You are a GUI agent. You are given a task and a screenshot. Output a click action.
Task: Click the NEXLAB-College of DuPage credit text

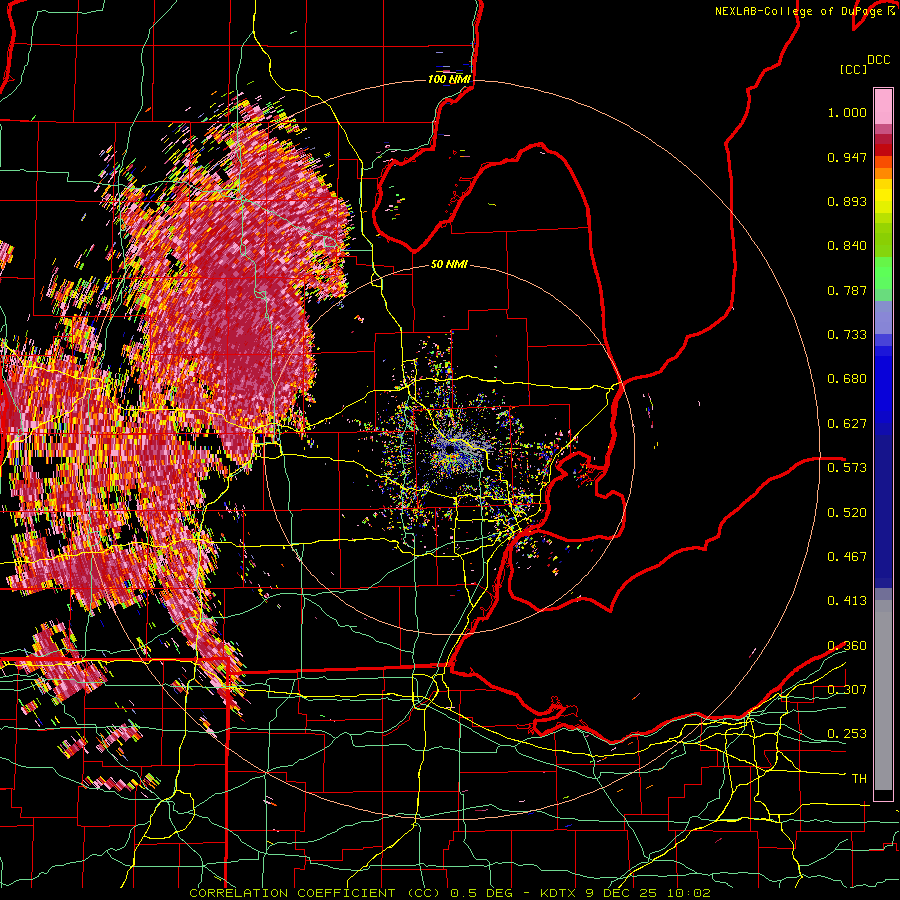click(x=800, y=11)
